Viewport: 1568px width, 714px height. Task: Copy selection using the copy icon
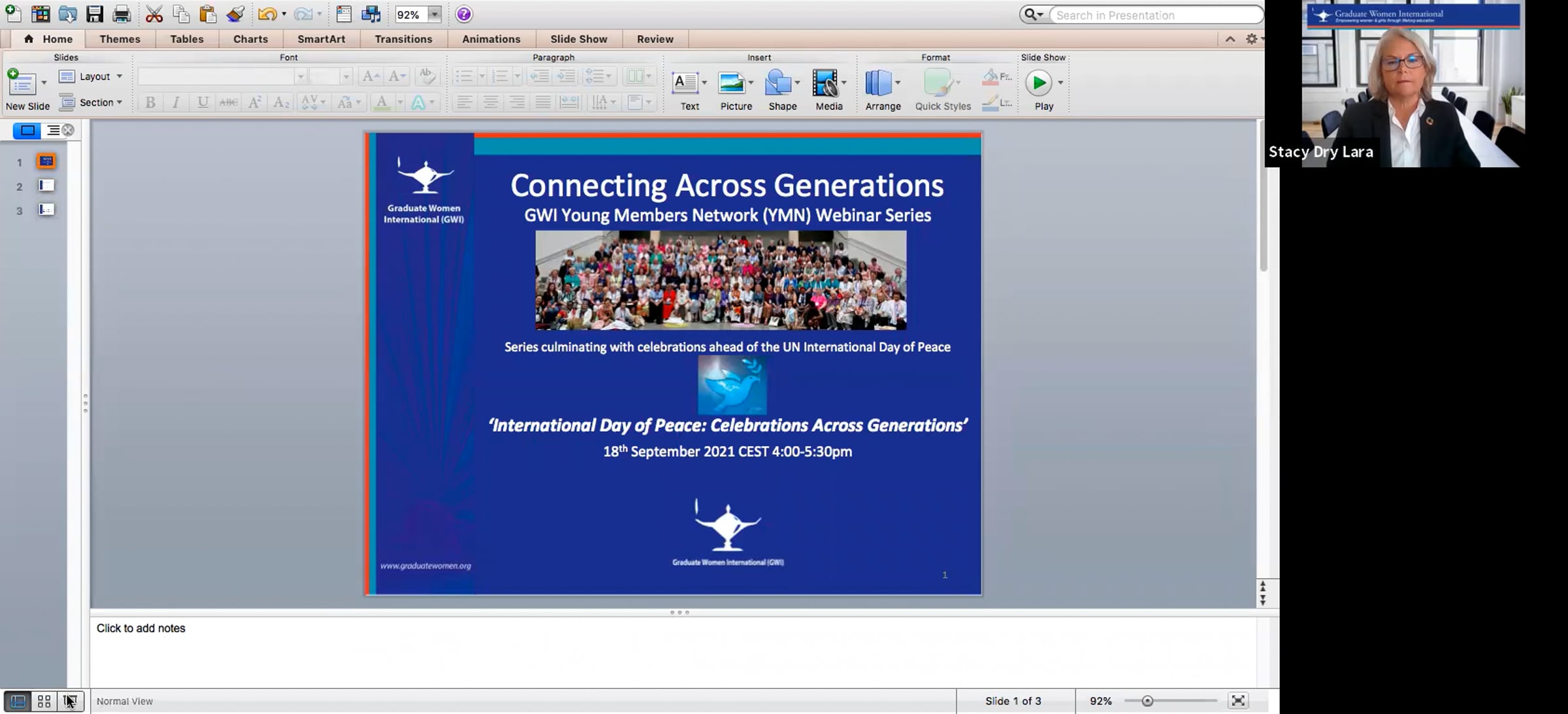181,14
